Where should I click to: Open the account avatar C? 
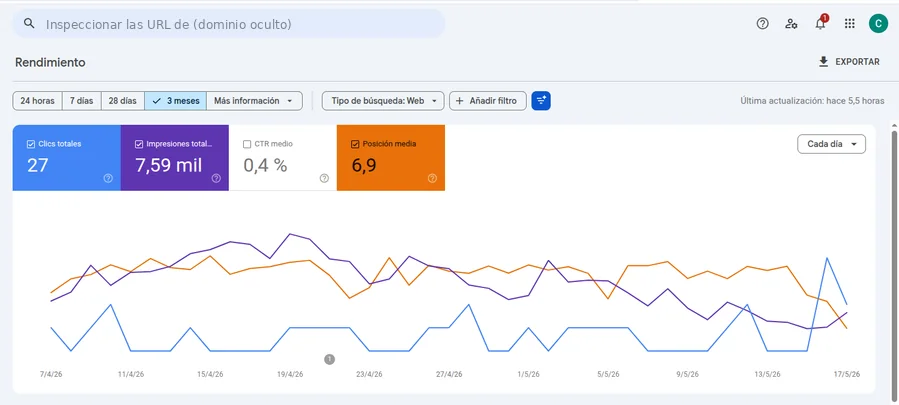(x=878, y=24)
